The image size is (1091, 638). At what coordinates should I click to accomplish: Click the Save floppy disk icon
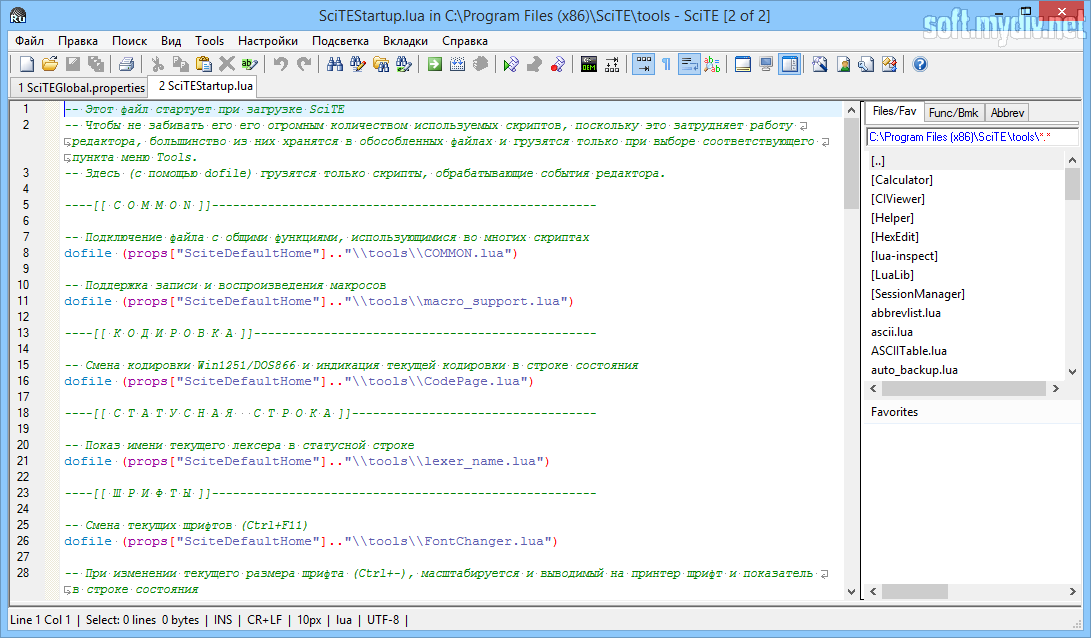72,65
